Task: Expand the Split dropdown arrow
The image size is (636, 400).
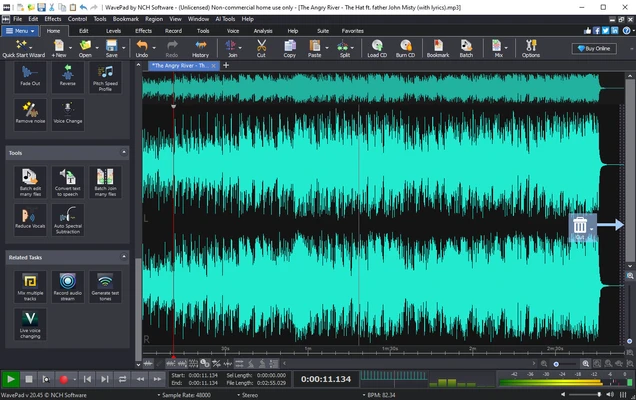Action: 352,48
